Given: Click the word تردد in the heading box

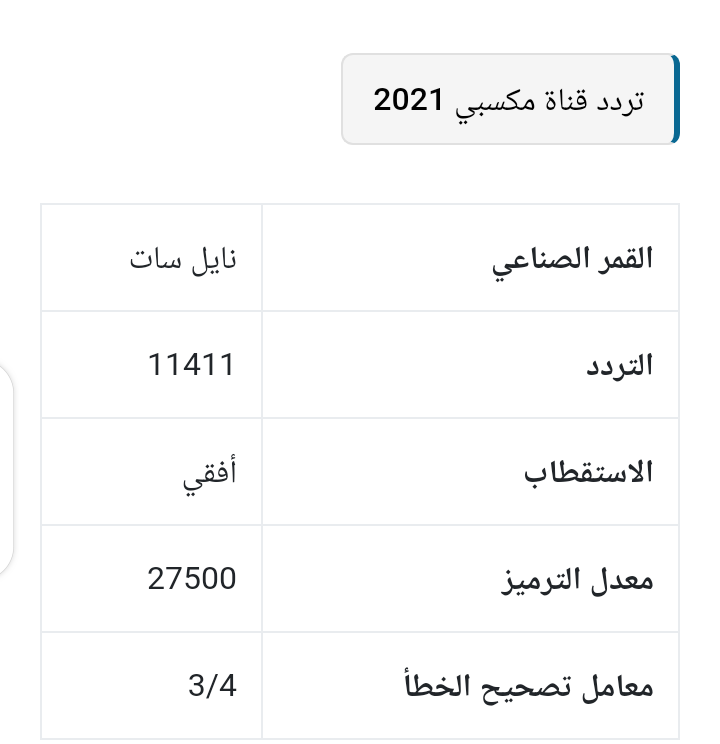Looking at the screenshot, I should (x=620, y=101).
